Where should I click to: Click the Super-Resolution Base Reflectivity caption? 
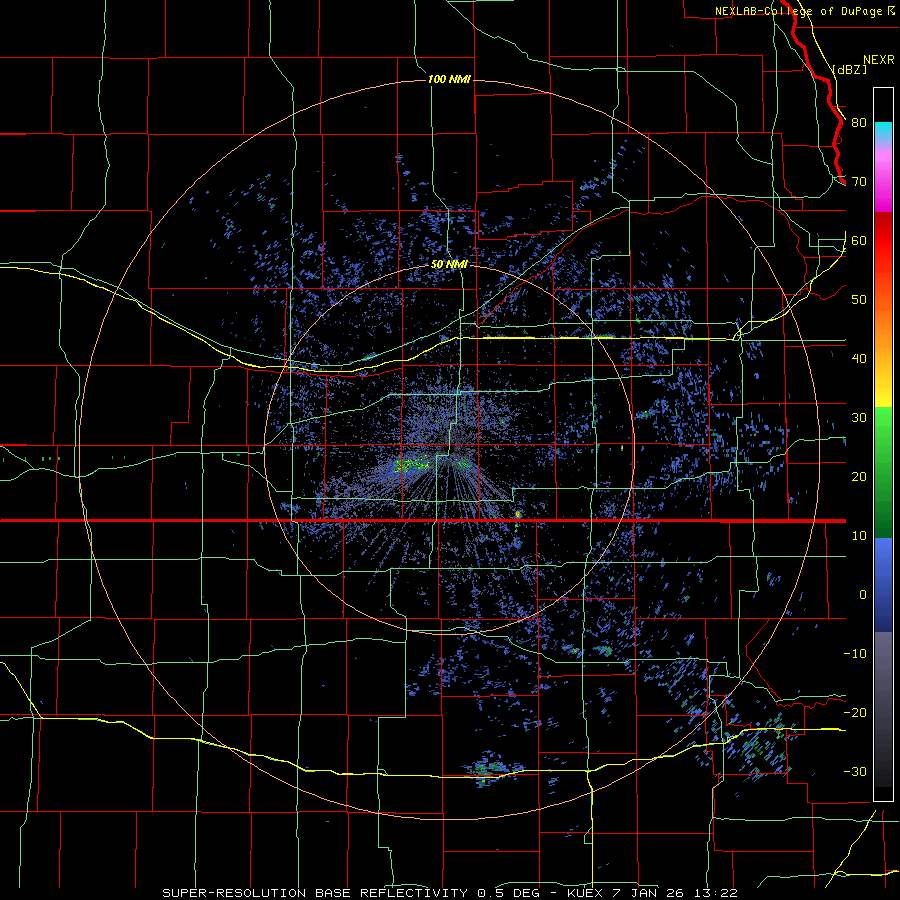(315, 893)
